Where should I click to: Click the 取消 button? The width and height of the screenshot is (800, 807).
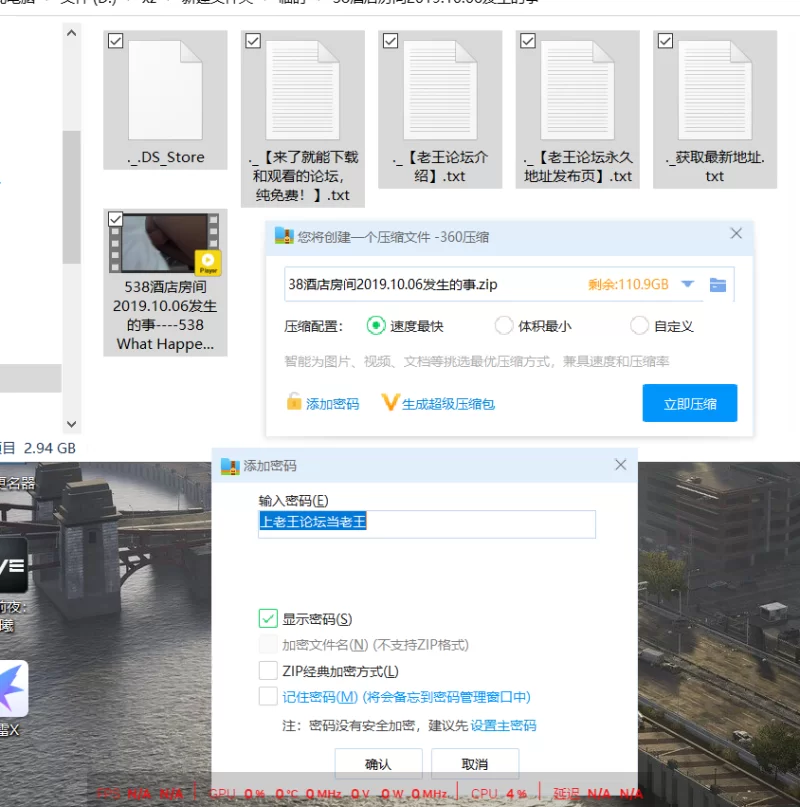pos(475,764)
